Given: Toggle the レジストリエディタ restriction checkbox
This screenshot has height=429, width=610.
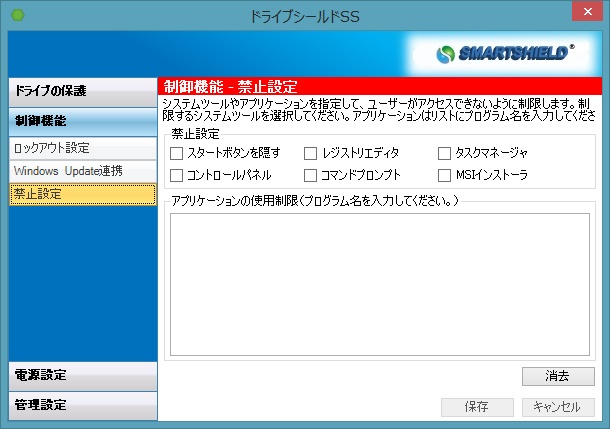Looking at the screenshot, I should point(311,153).
